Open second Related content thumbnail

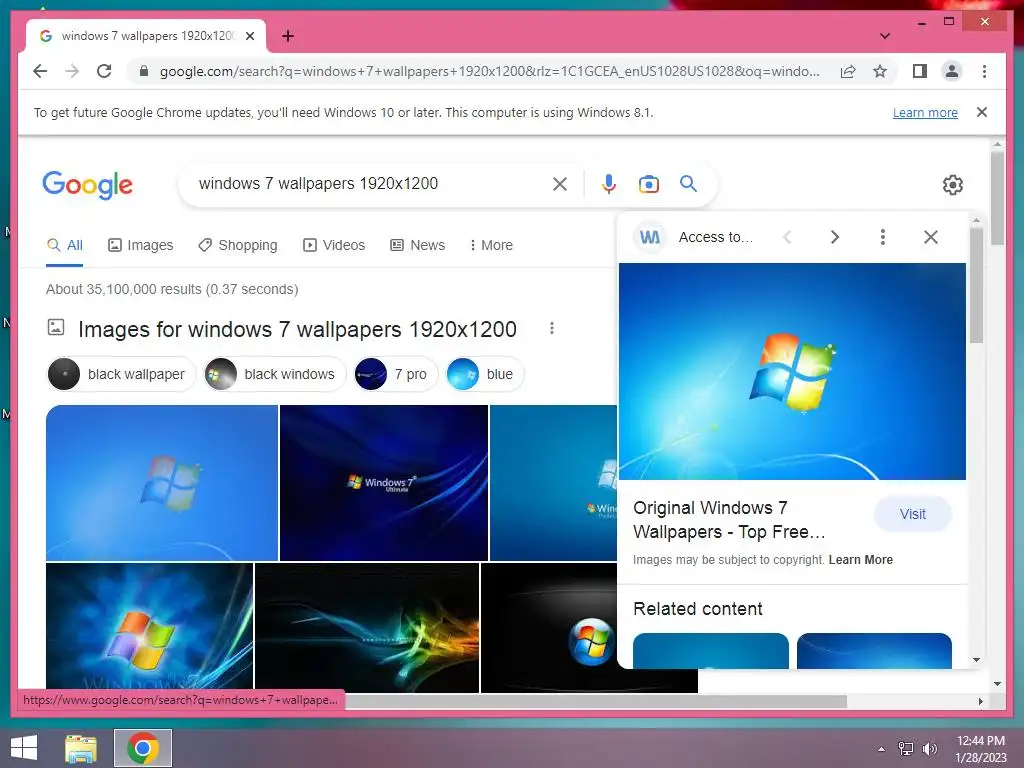tap(874, 650)
